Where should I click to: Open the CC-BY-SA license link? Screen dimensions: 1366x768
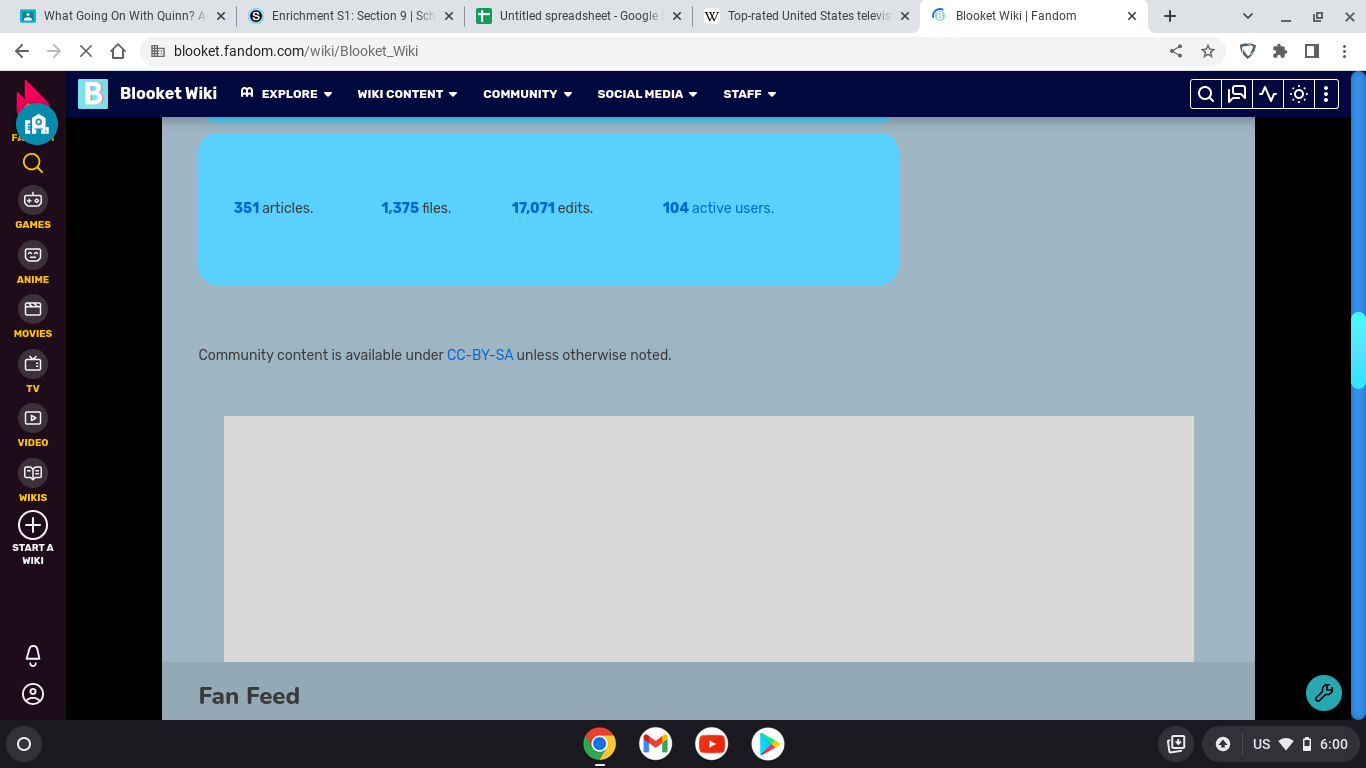tap(479, 355)
